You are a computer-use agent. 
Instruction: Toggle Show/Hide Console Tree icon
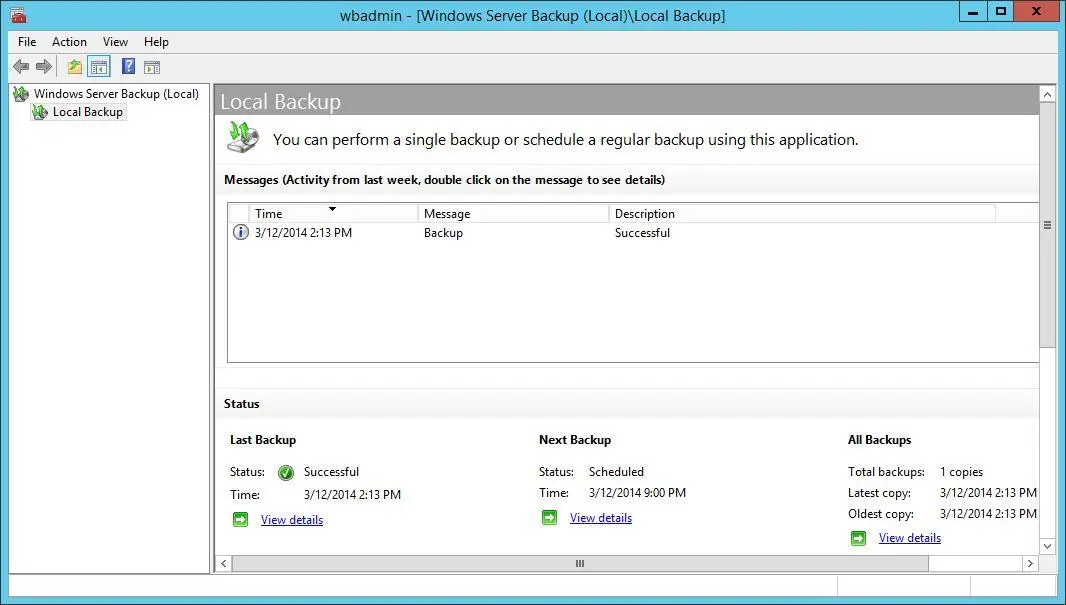99,67
